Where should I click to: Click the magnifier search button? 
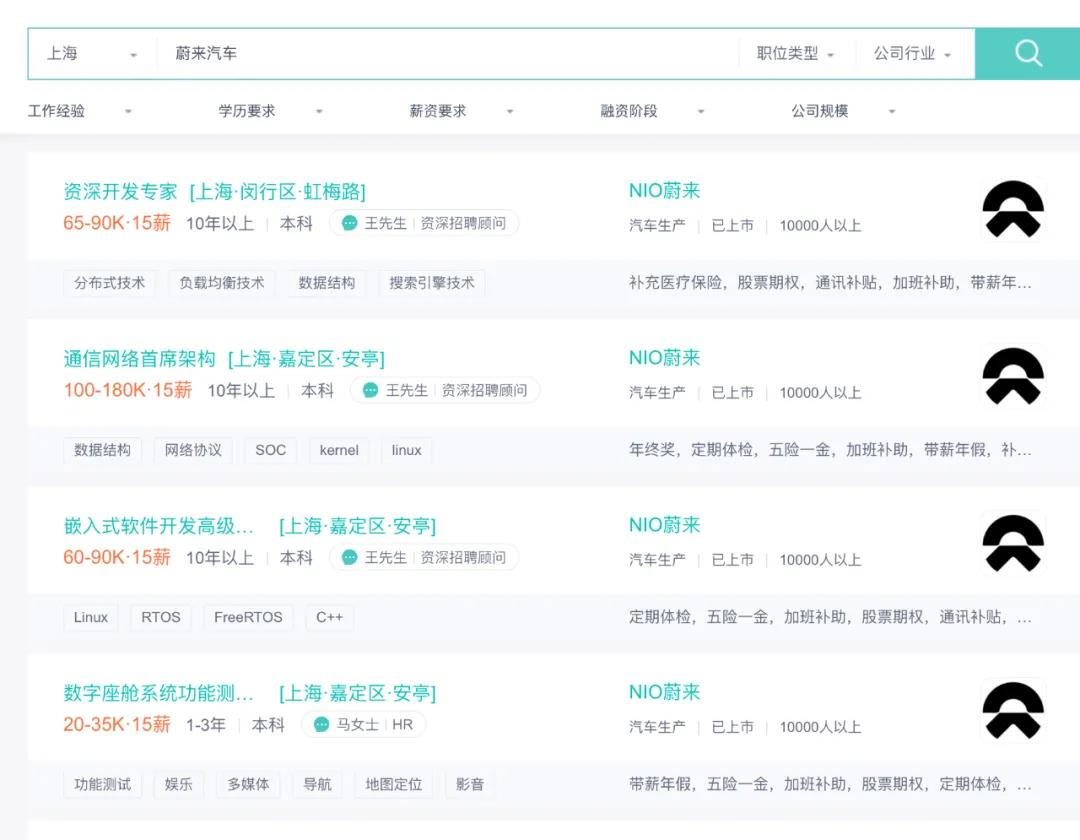1028,53
